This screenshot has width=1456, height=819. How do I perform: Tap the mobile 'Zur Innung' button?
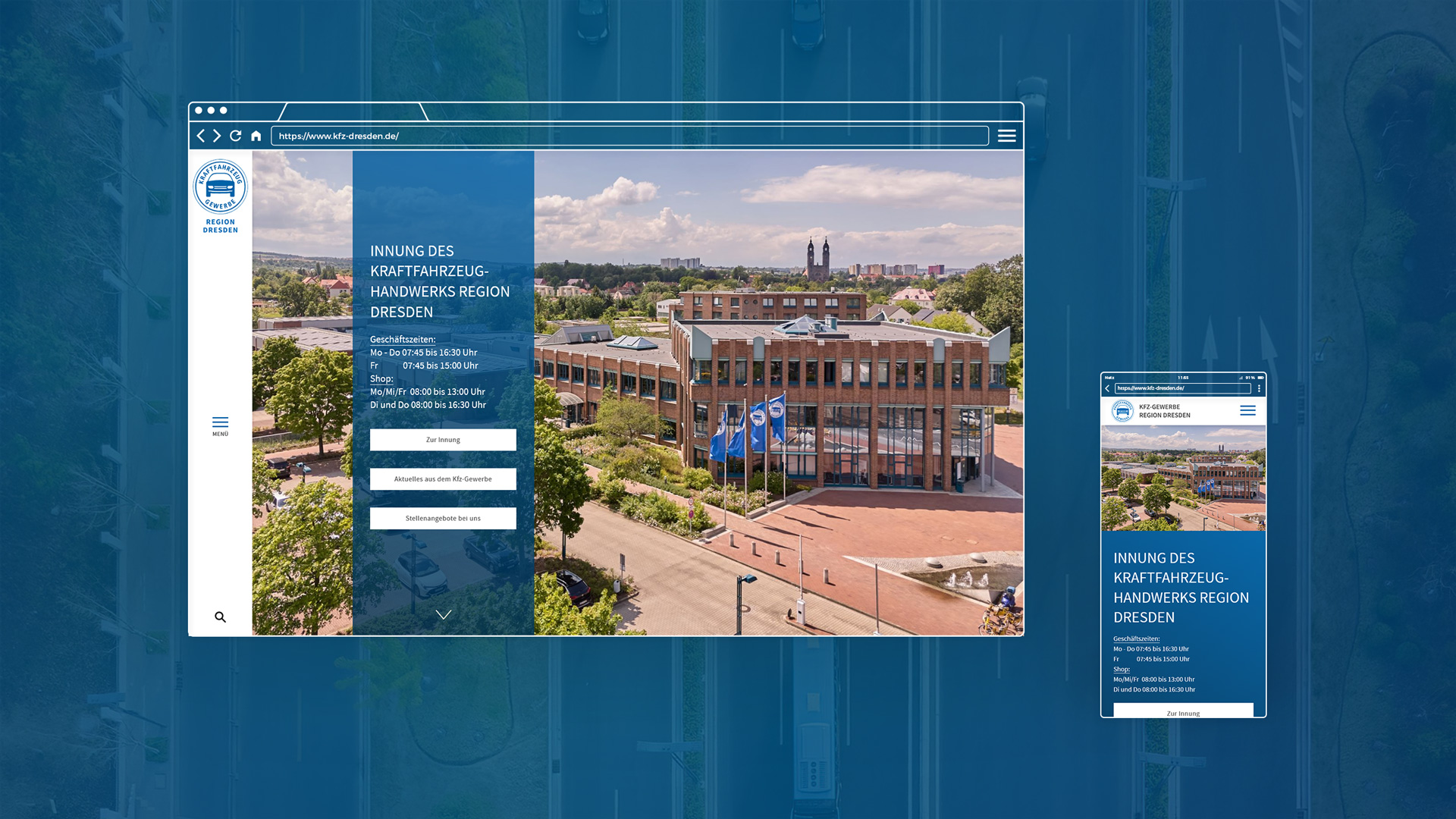1183,711
